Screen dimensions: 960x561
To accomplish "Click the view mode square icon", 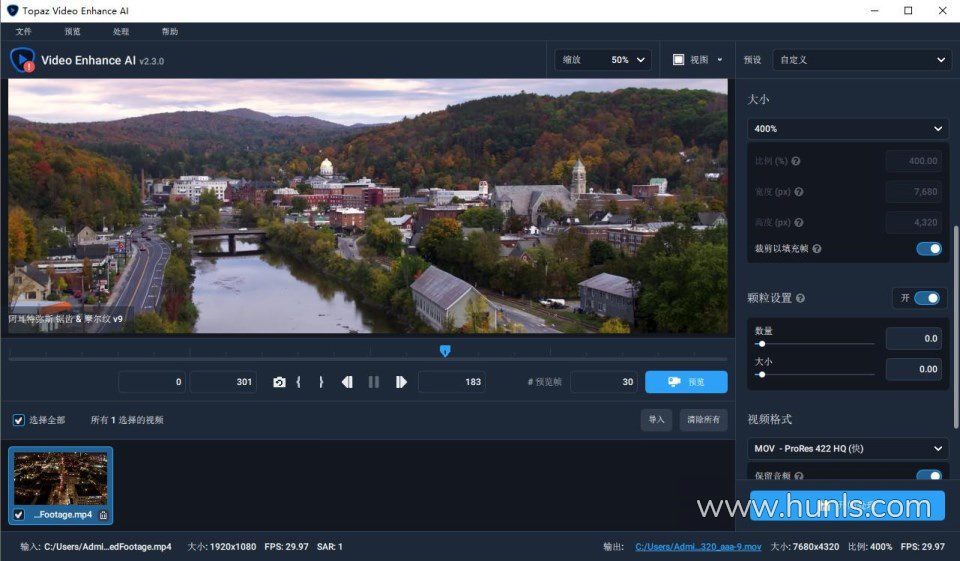I will 678,59.
